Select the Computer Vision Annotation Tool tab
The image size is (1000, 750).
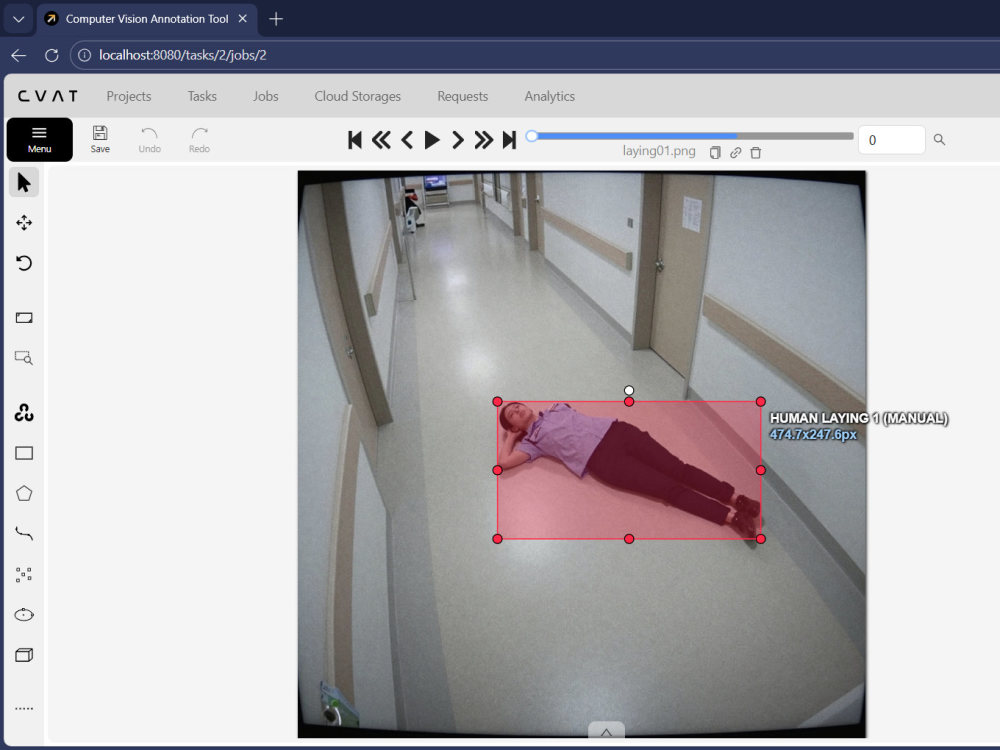147,19
